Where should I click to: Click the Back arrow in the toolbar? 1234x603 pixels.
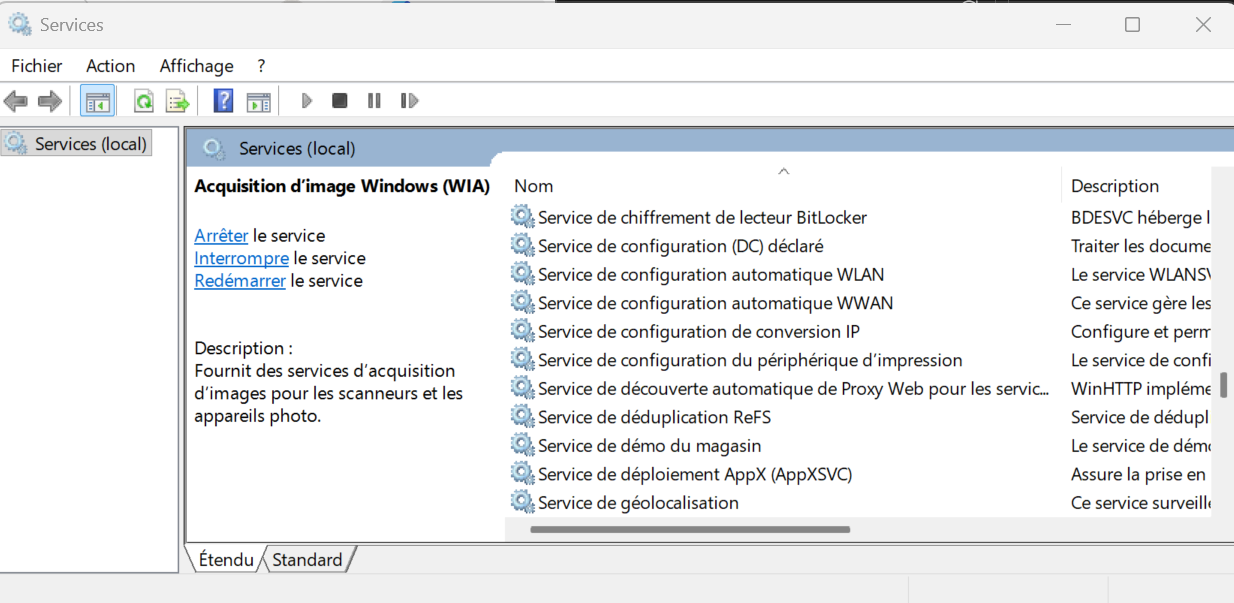pyautogui.click(x=16, y=101)
